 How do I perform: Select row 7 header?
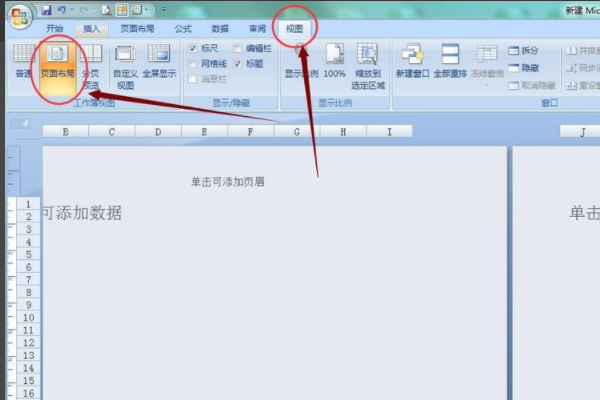pyautogui.click(x=28, y=280)
